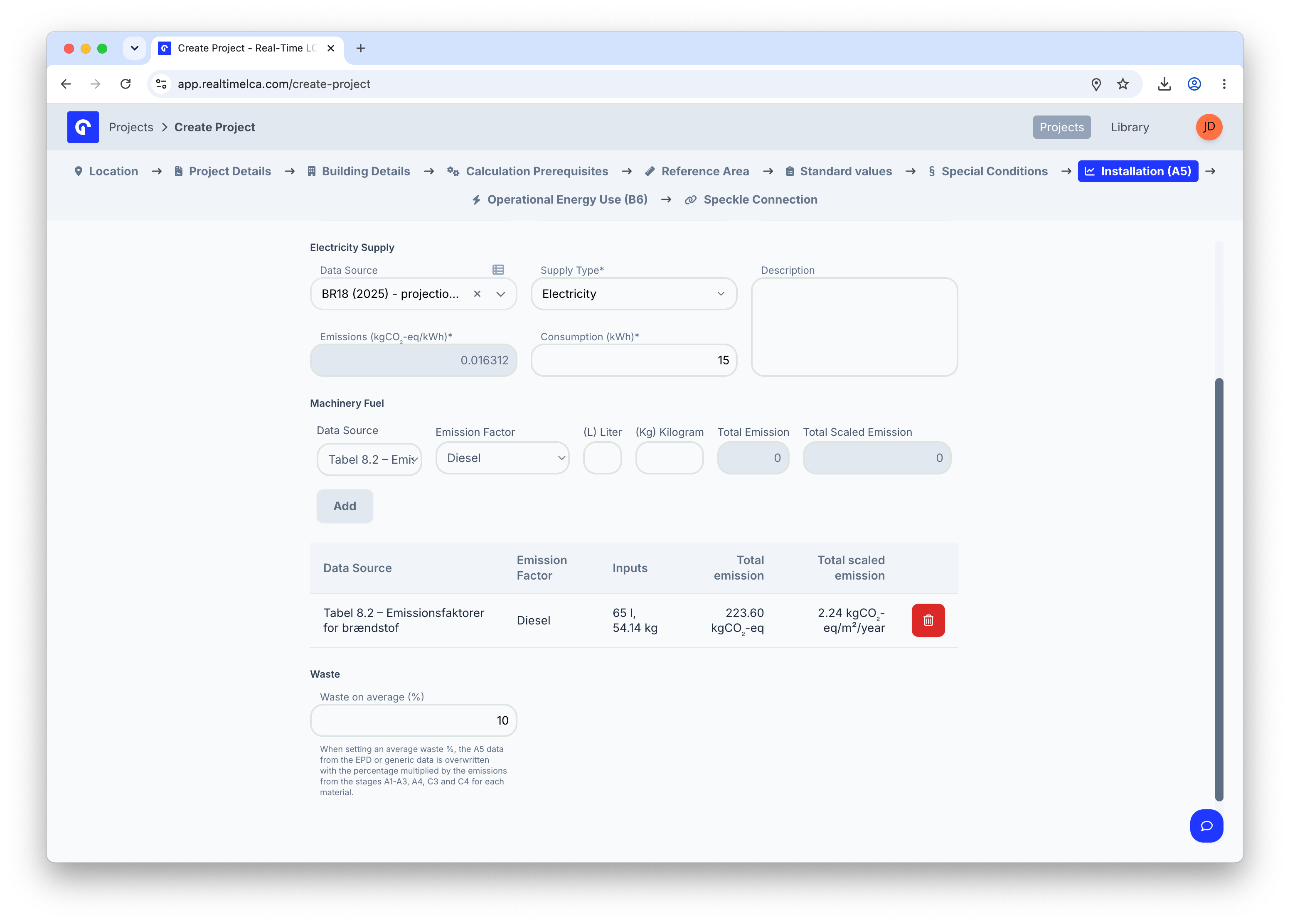Open the JD user avatar
Viewport: 1290px width, 924px height.
(x=1209, y=127)
